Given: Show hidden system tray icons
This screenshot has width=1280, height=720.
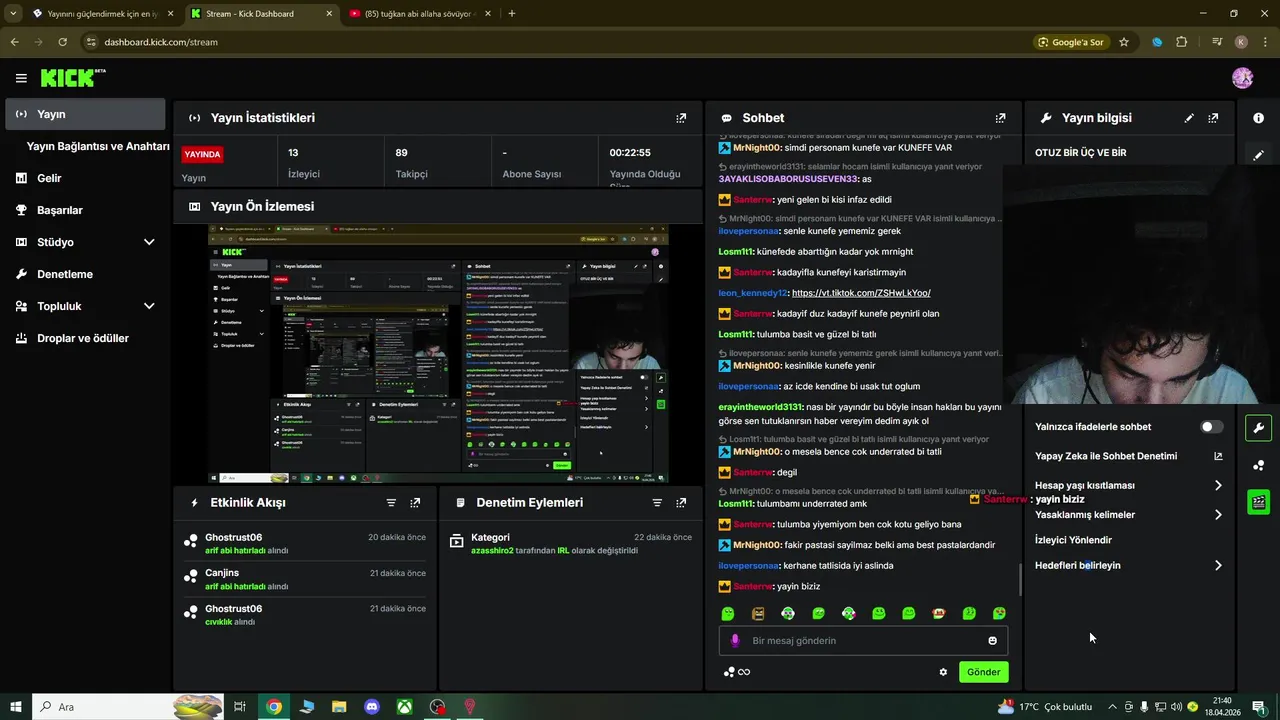Looking at the screenshot, I should pos(1112,707).
